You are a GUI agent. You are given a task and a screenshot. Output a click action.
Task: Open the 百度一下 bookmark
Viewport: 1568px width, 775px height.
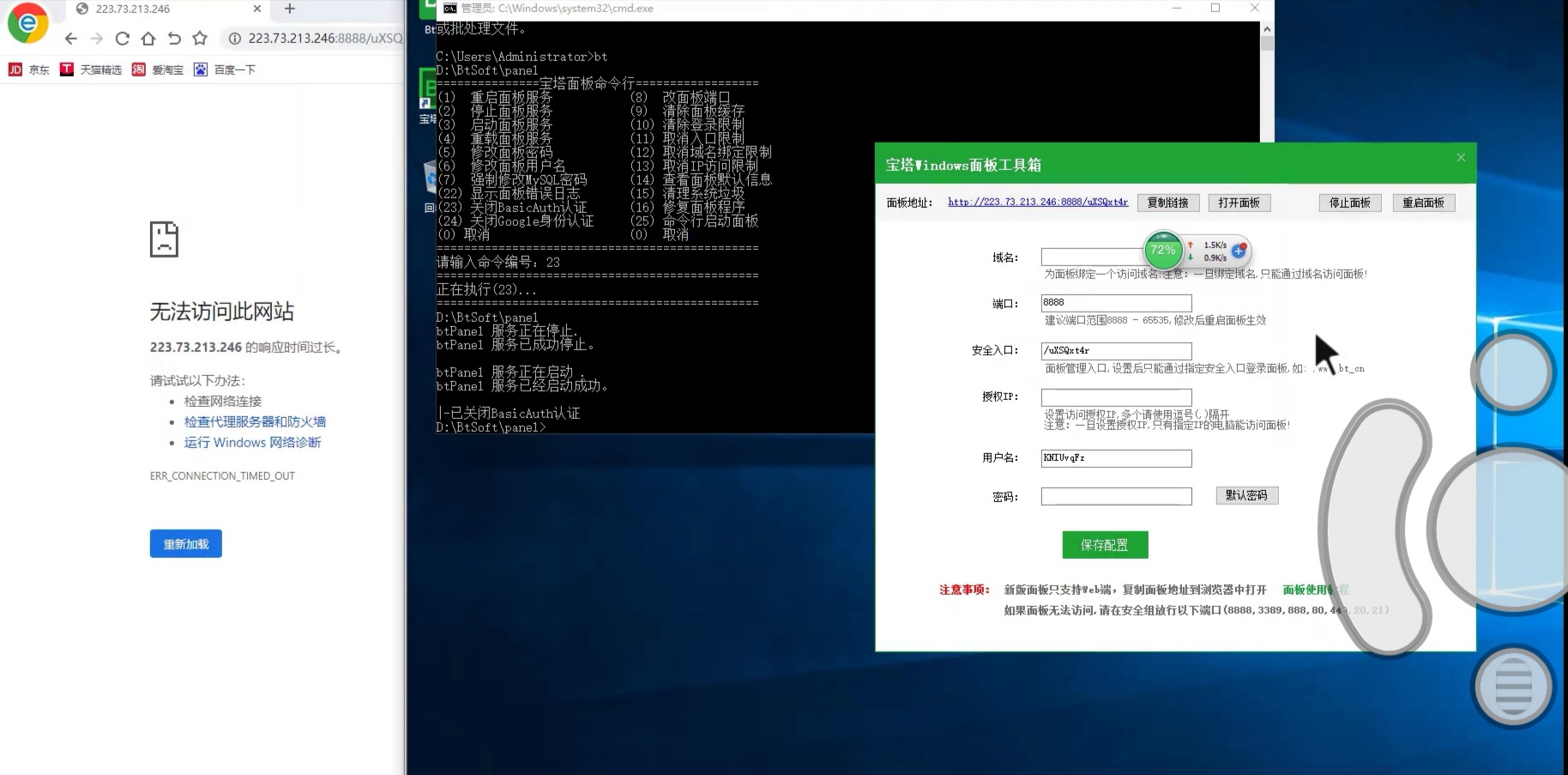point(225,70)
